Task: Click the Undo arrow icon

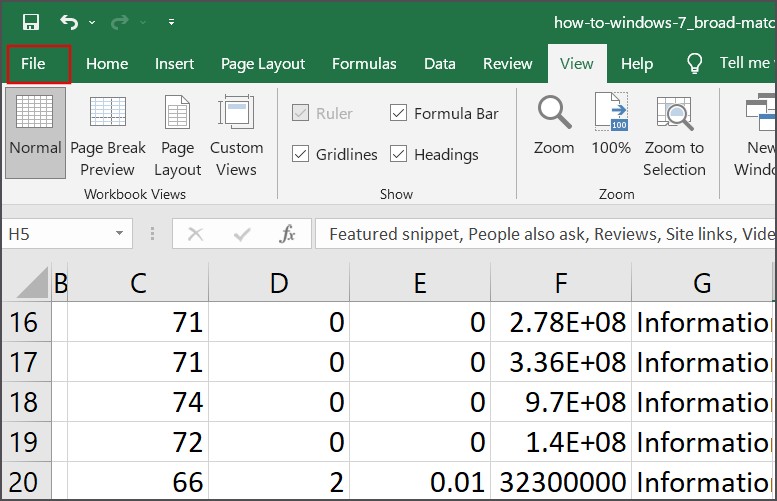Action: point(68,21)
